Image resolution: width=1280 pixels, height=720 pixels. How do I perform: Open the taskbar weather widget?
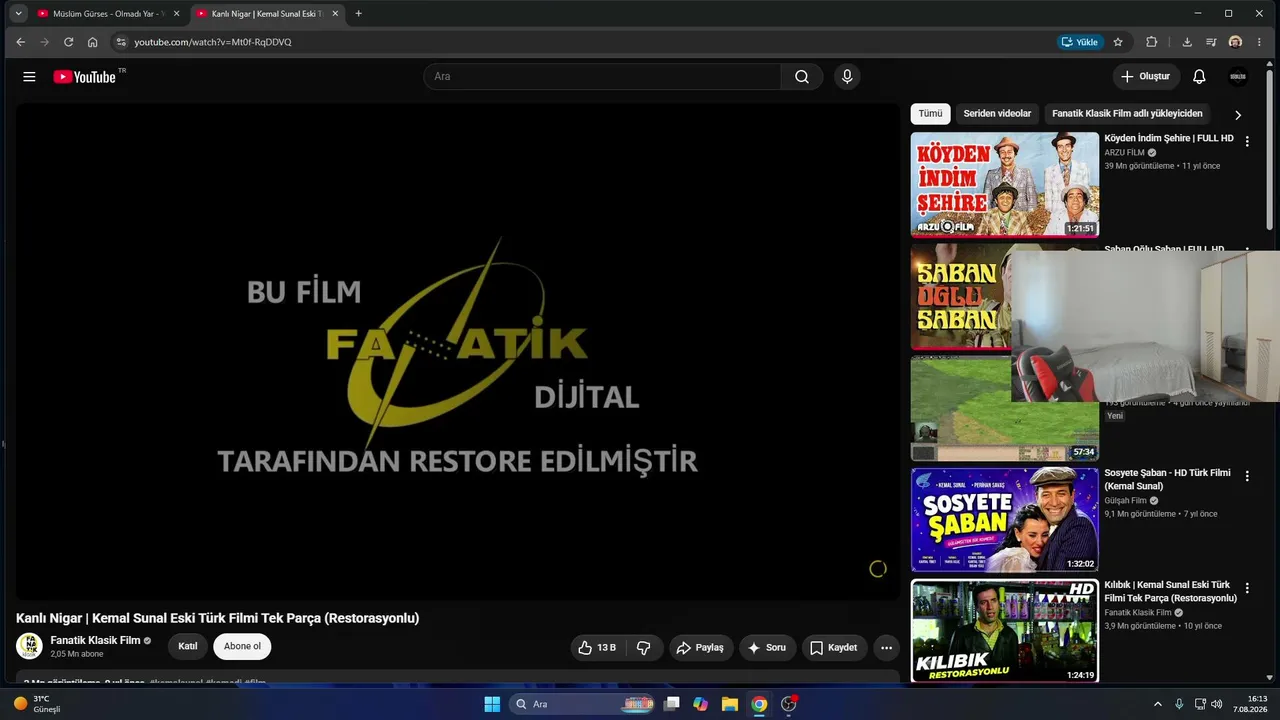coord(38,704)
